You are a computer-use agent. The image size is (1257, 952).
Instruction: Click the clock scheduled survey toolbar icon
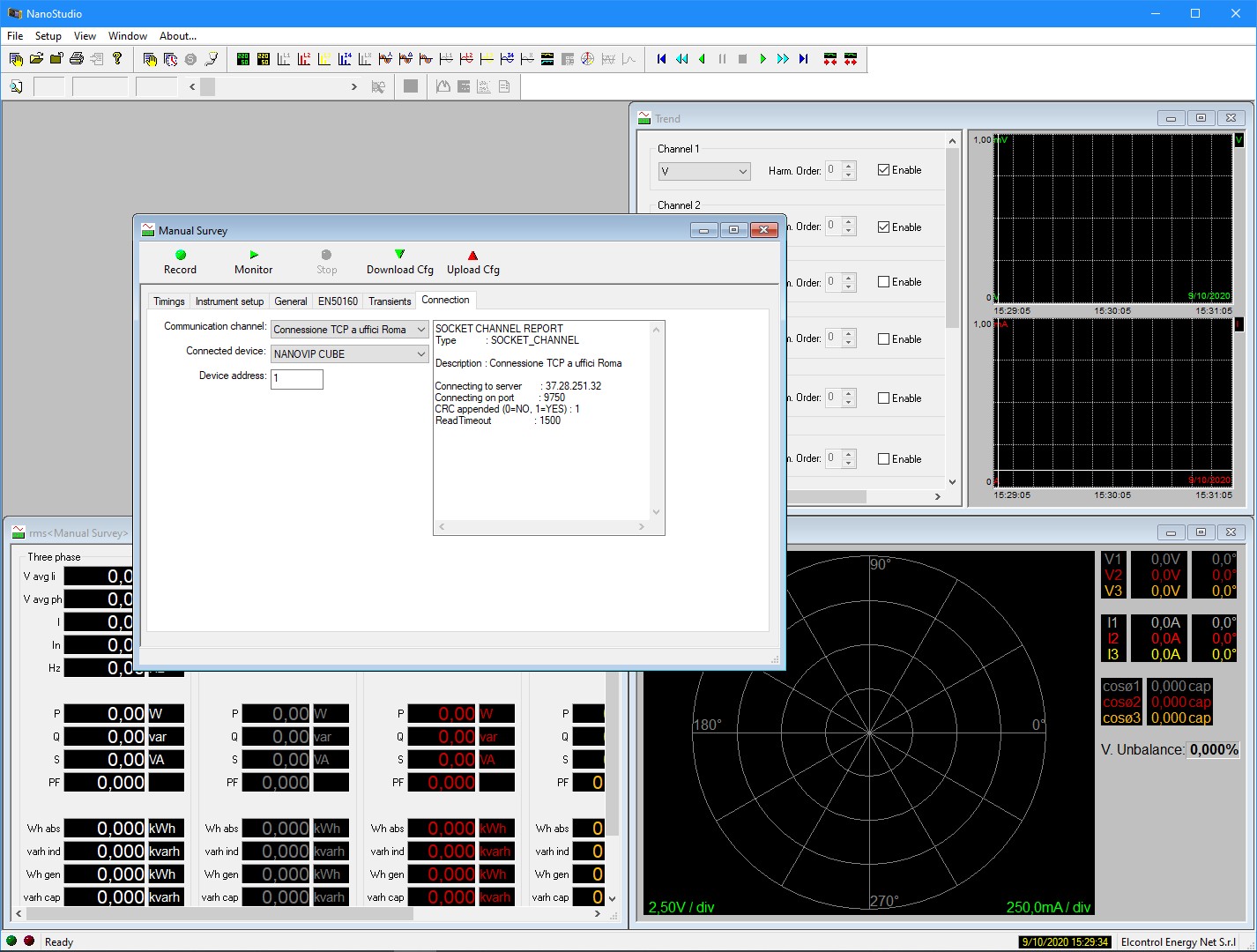pos(170,59)
